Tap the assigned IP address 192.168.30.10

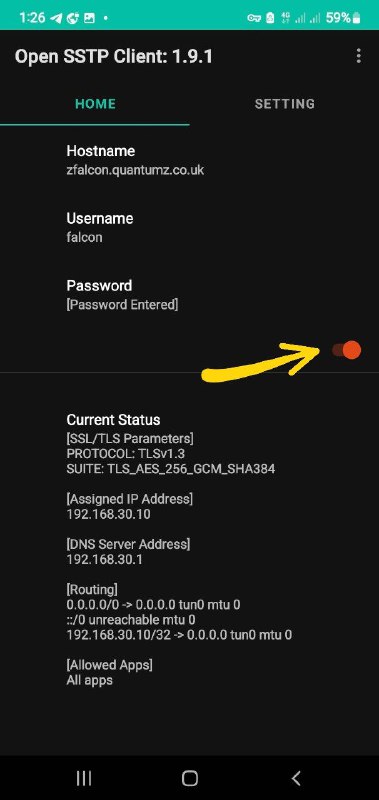tap(108, 514)
